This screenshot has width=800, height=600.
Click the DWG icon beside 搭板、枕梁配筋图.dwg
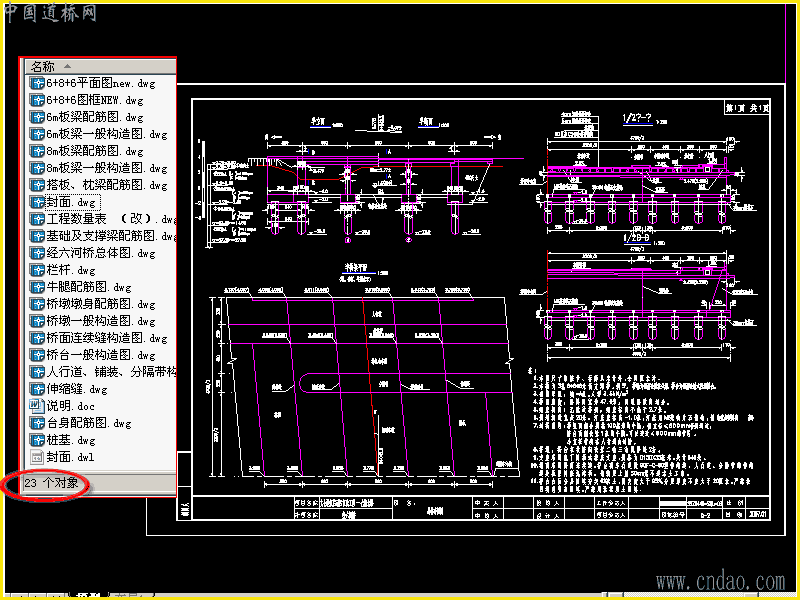(x=37, y=185)
